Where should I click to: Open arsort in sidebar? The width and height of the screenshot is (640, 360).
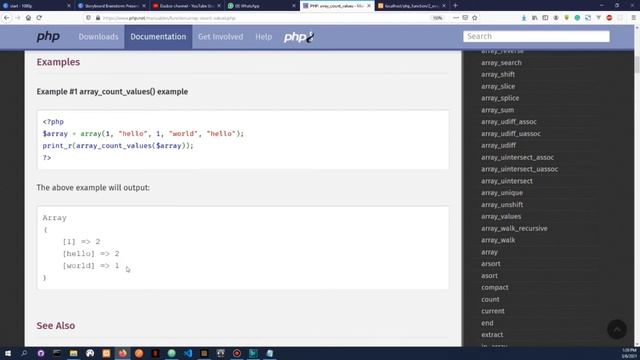point(491,264)
